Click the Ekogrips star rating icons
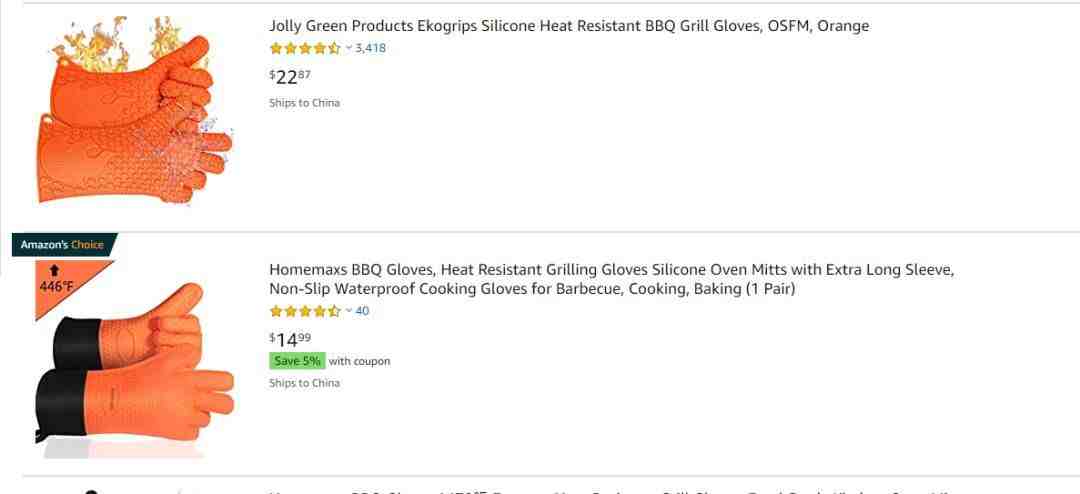Viewport: 1080px width, 494px height. (x=304, y=48)
